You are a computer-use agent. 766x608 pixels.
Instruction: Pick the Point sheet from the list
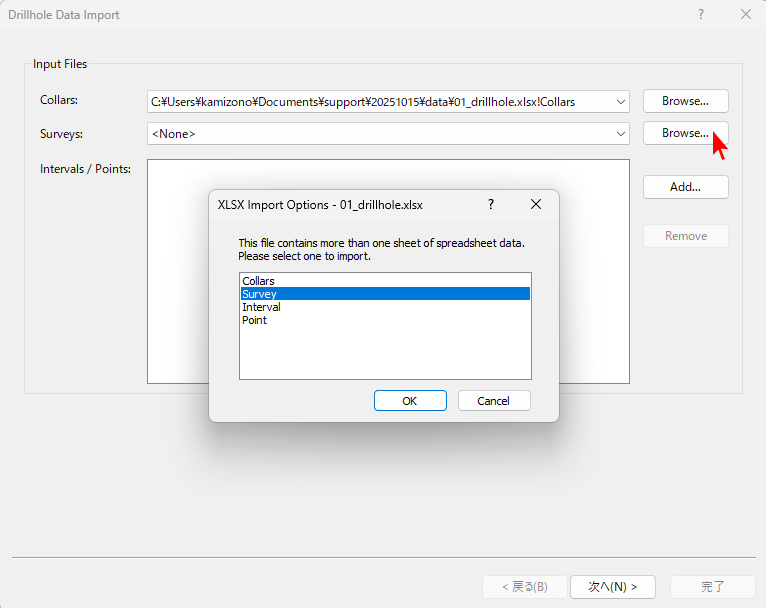254,320
